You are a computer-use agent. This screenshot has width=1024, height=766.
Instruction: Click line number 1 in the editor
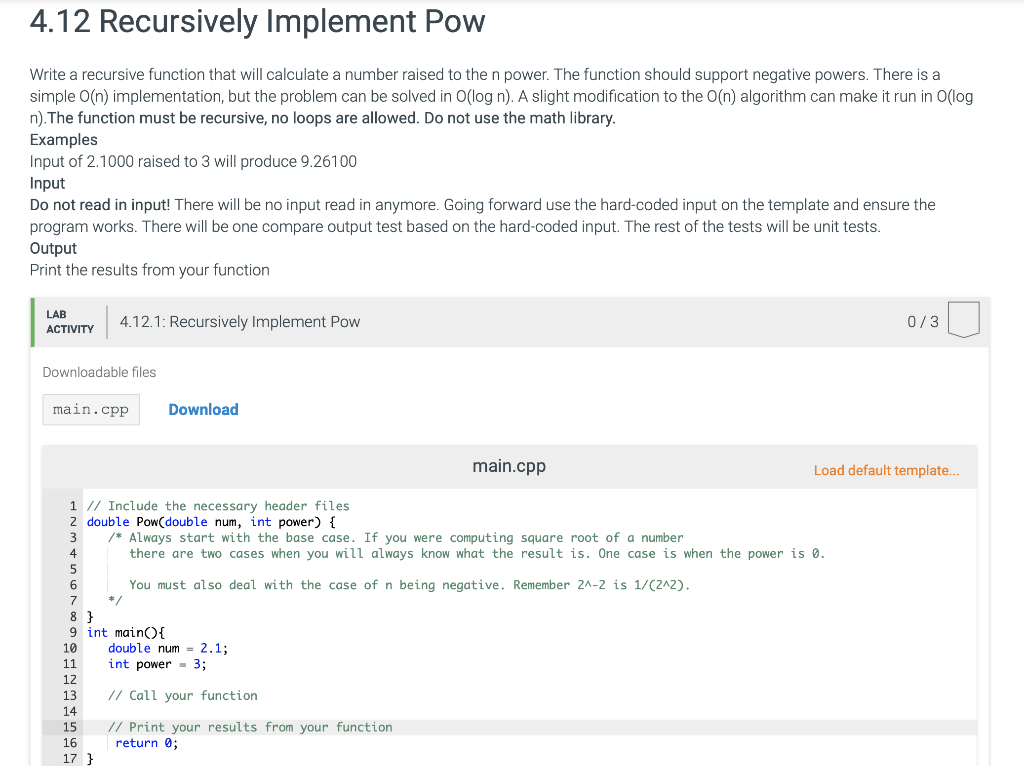[71, 505]
